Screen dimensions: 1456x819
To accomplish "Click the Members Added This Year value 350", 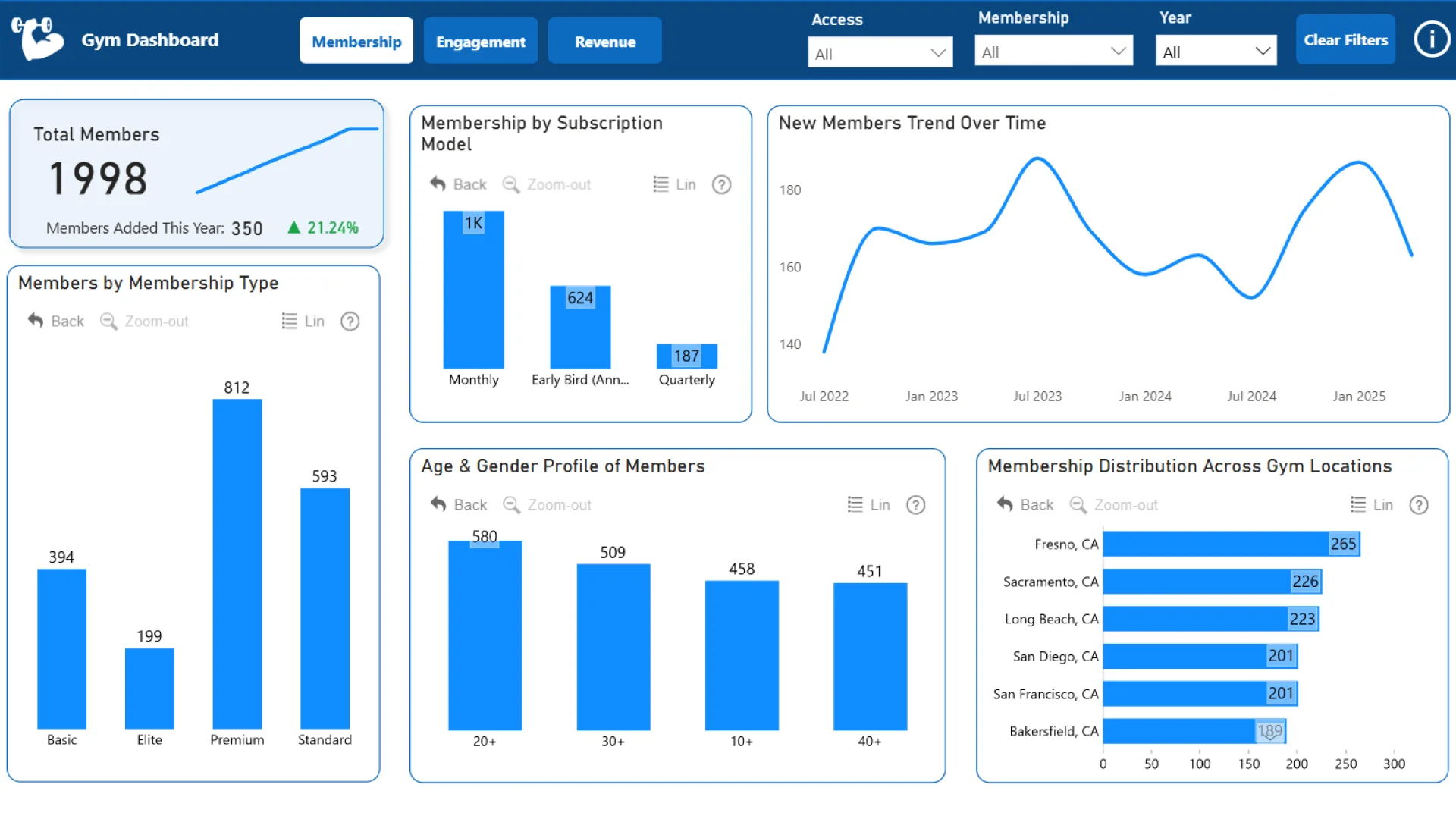I will click(246, 228).
